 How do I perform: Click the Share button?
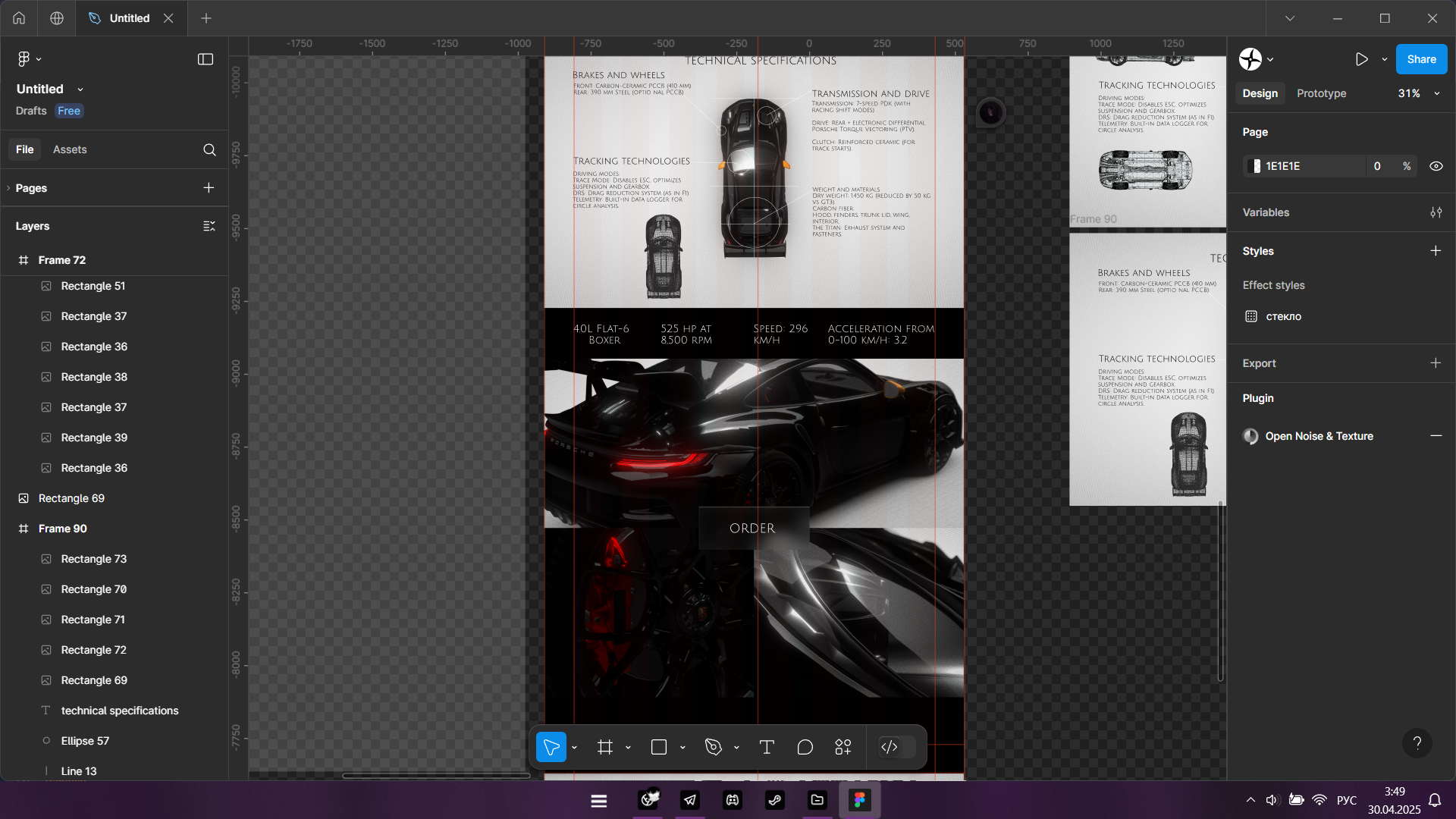coord(1421,59)
